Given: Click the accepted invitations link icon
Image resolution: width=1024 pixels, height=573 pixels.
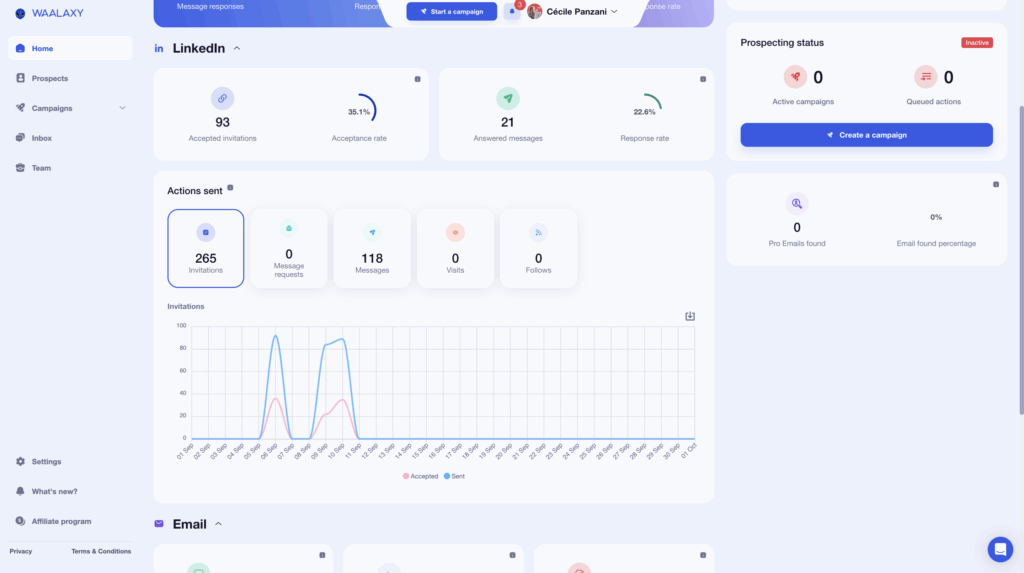Looking at the screenshot, I should [x=222, y=98].
